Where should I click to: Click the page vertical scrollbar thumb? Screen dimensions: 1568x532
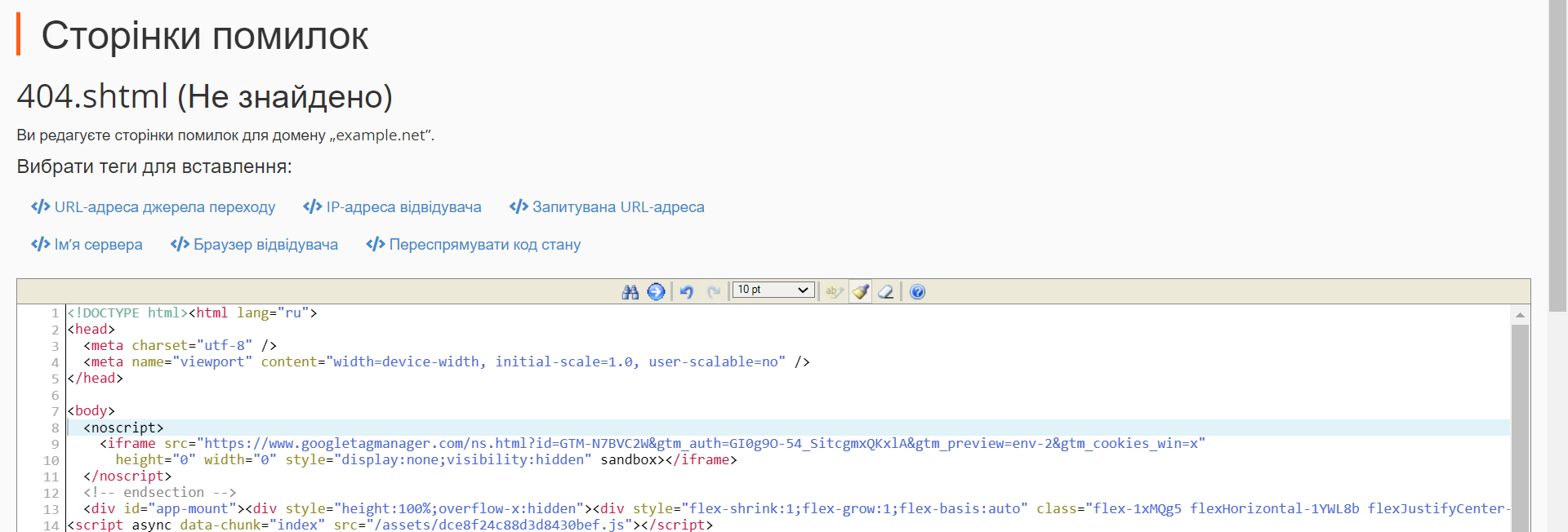[1557, 155]
